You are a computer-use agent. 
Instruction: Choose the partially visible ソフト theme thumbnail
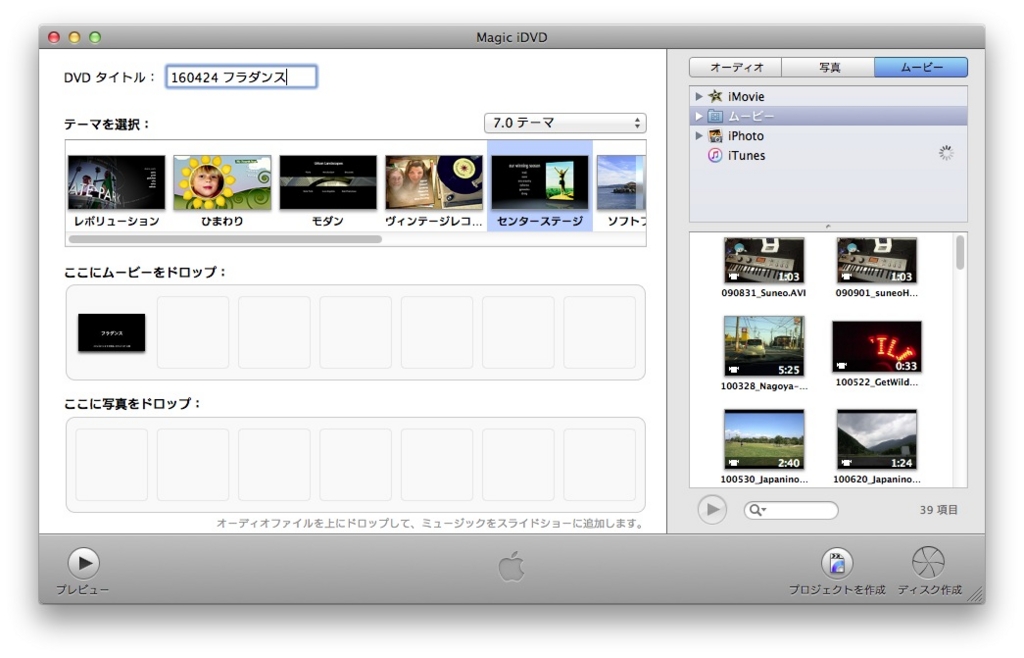[x=621, y=183]
